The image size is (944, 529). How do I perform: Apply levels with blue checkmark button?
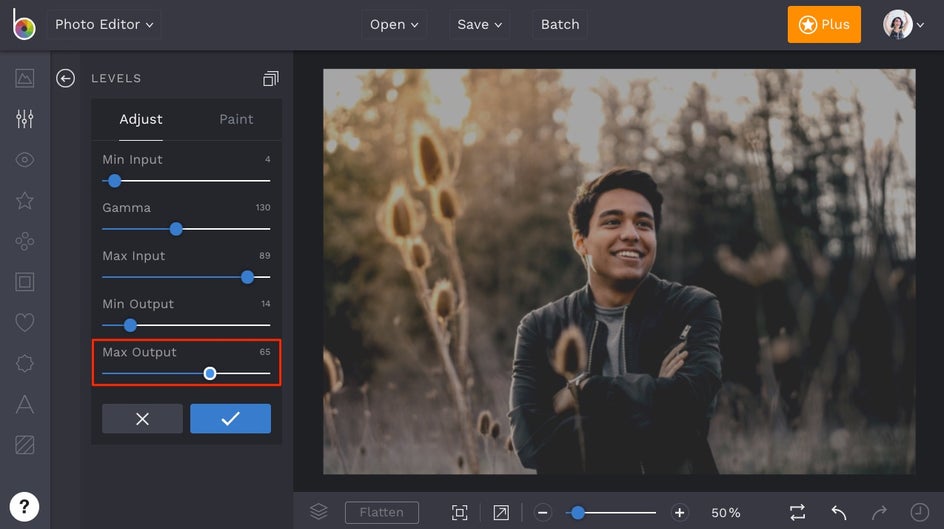click(x=230, y=419)
